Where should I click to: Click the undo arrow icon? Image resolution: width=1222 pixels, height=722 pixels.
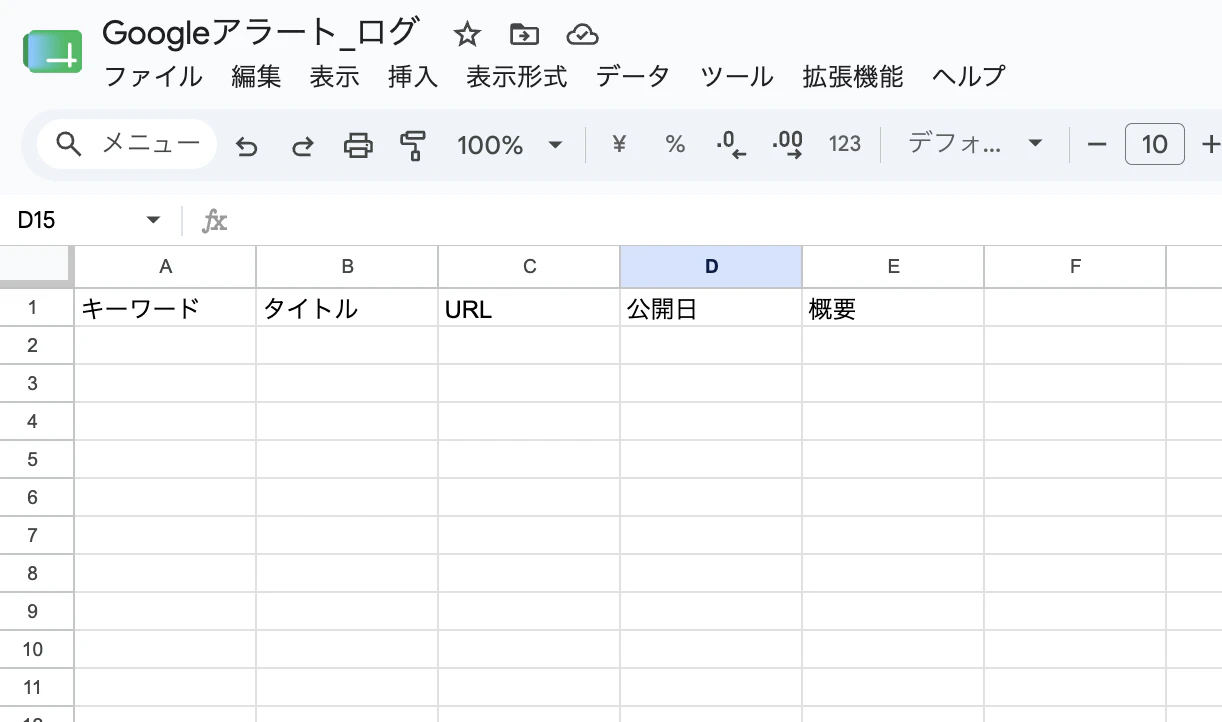pyautogui.click(x=247, y=146)
